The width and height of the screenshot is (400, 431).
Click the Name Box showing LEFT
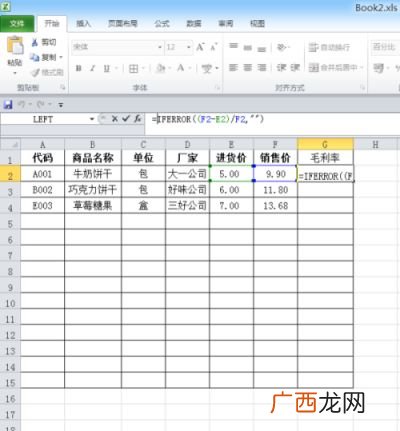[43, 119]
